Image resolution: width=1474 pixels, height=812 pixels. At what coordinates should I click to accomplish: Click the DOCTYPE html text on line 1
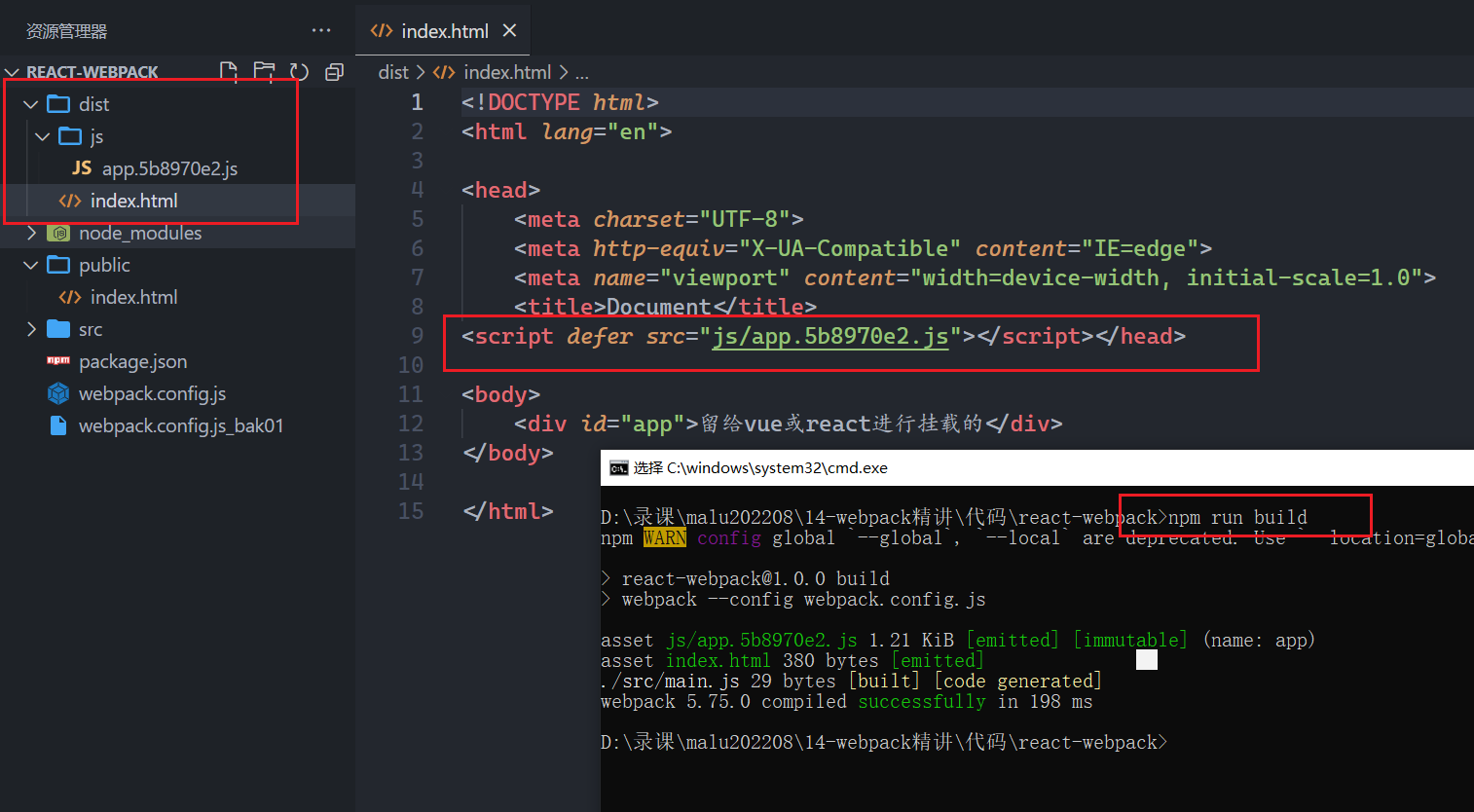[x=560, y=102]
